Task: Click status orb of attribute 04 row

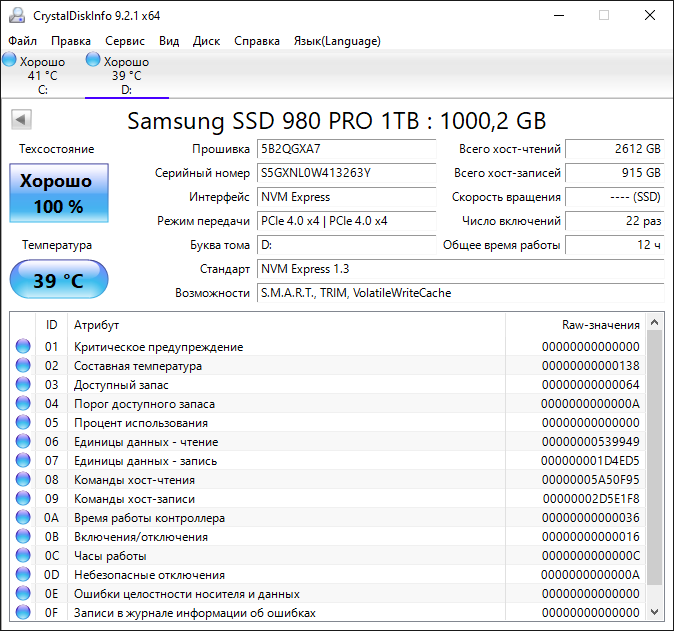Action: click(23, 404)
